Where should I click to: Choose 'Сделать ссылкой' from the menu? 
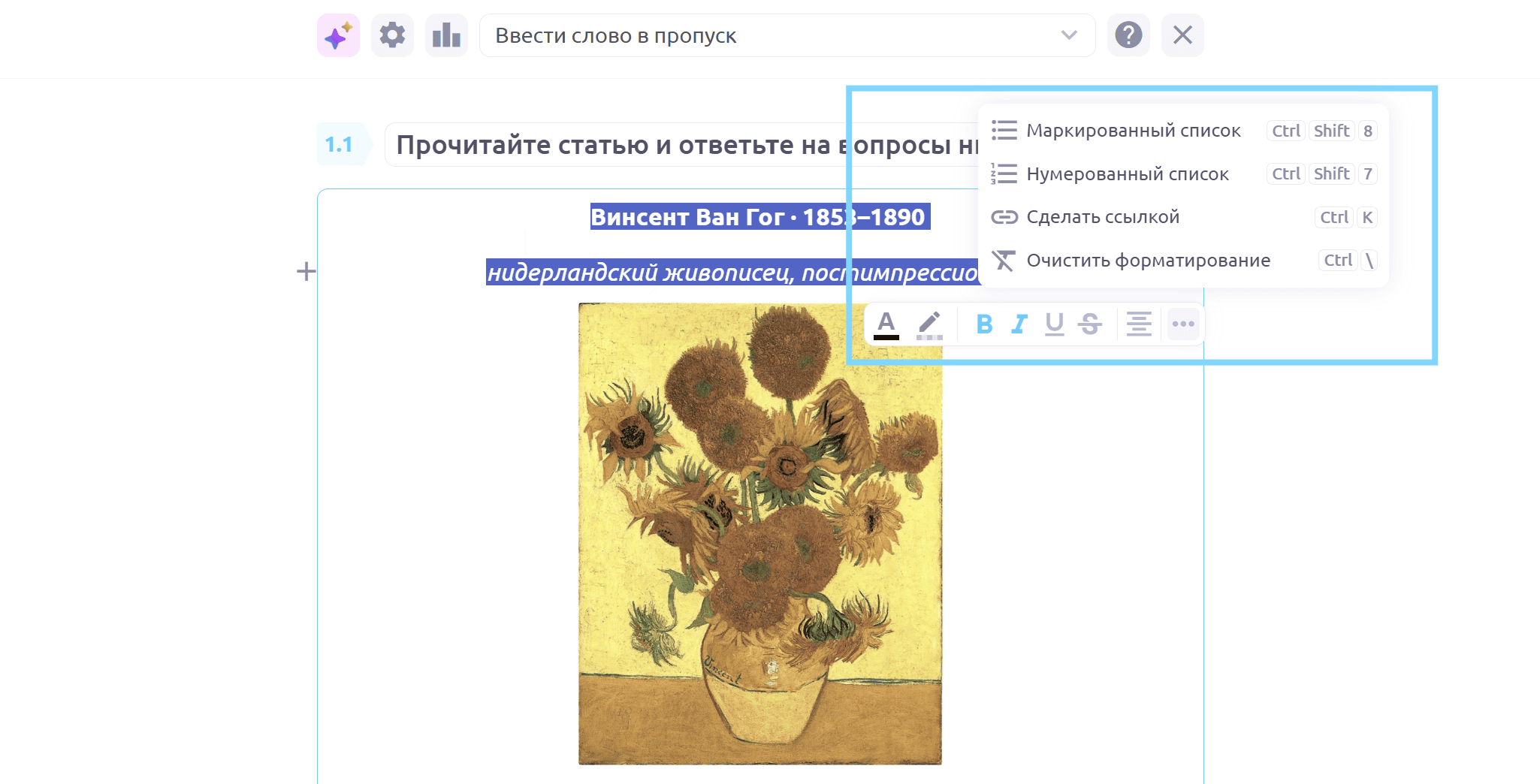1183,217
